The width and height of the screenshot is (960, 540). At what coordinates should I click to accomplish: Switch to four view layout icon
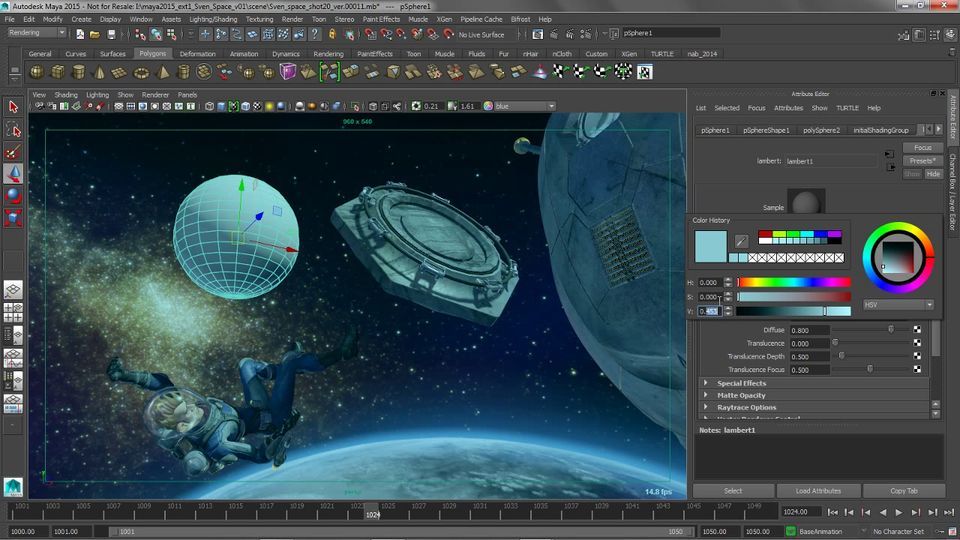pyautogui.click(x=13, y=312)
